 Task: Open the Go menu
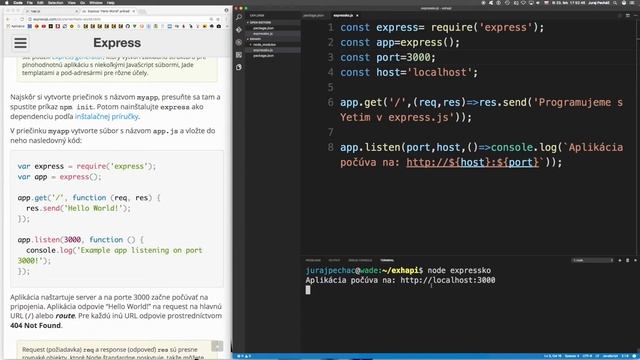click(83, 2)
